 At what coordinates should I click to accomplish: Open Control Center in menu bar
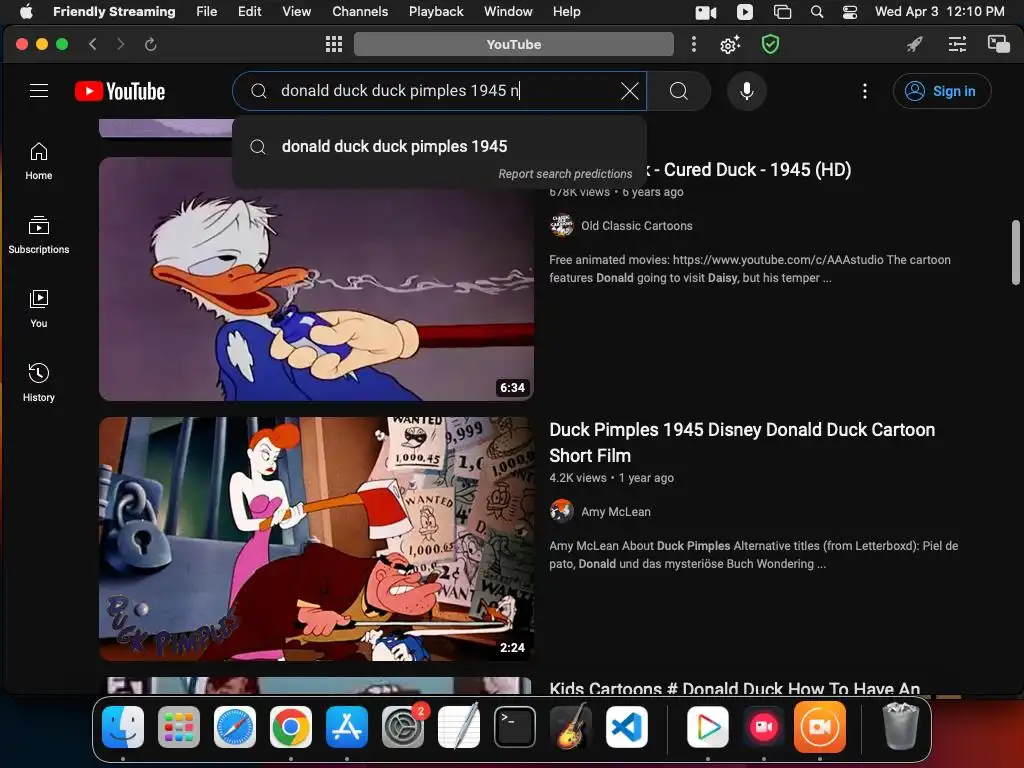pos(850,12)
